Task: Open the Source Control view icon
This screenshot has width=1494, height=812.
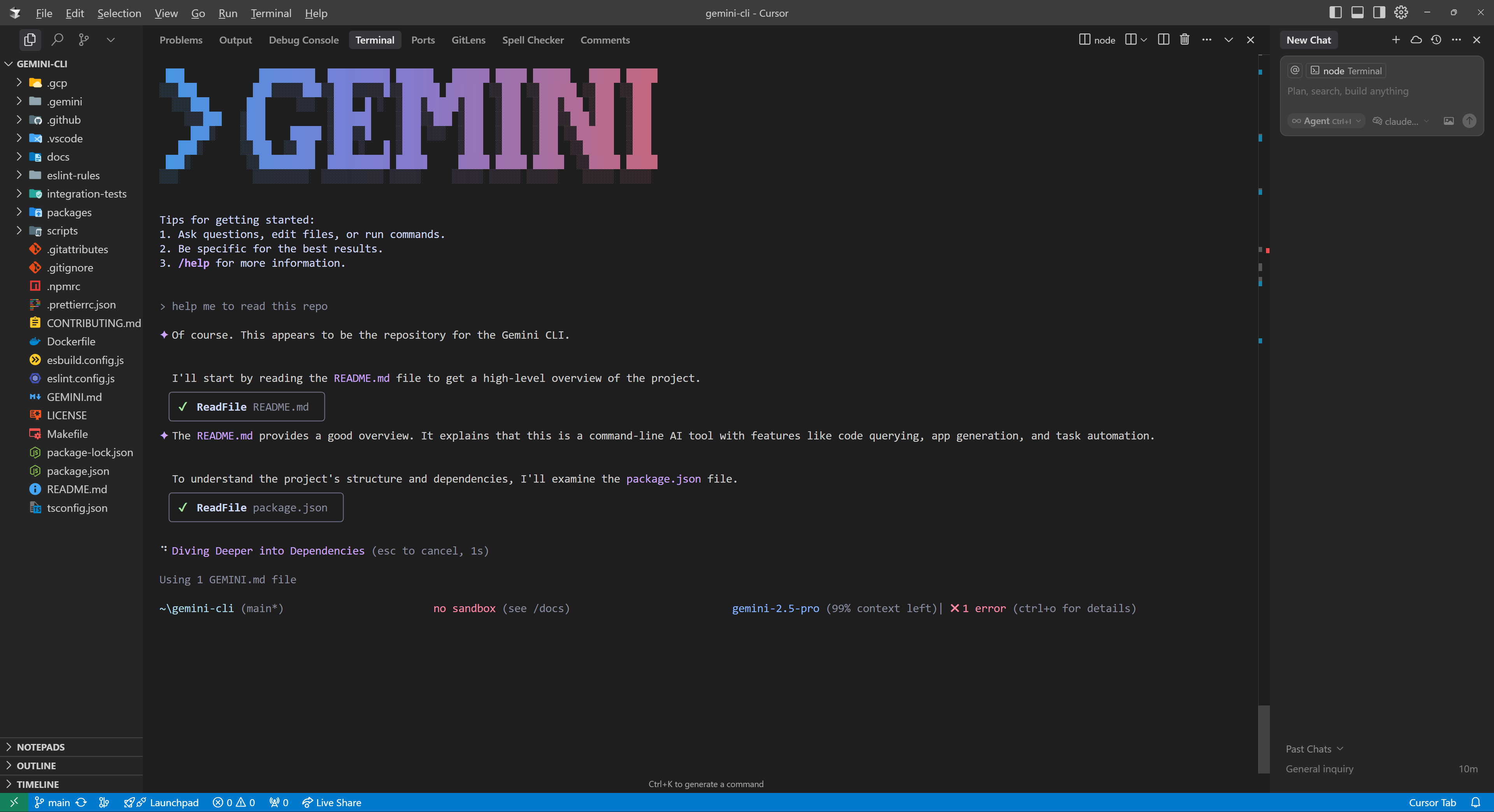Action: [x=84, y=39]
